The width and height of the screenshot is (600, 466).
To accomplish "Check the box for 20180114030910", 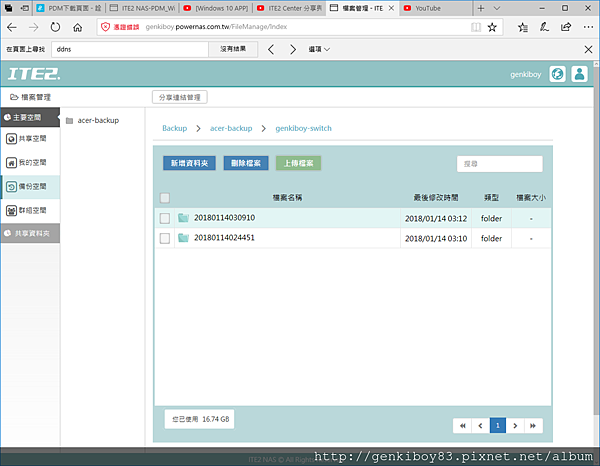I will pos(165,218).
